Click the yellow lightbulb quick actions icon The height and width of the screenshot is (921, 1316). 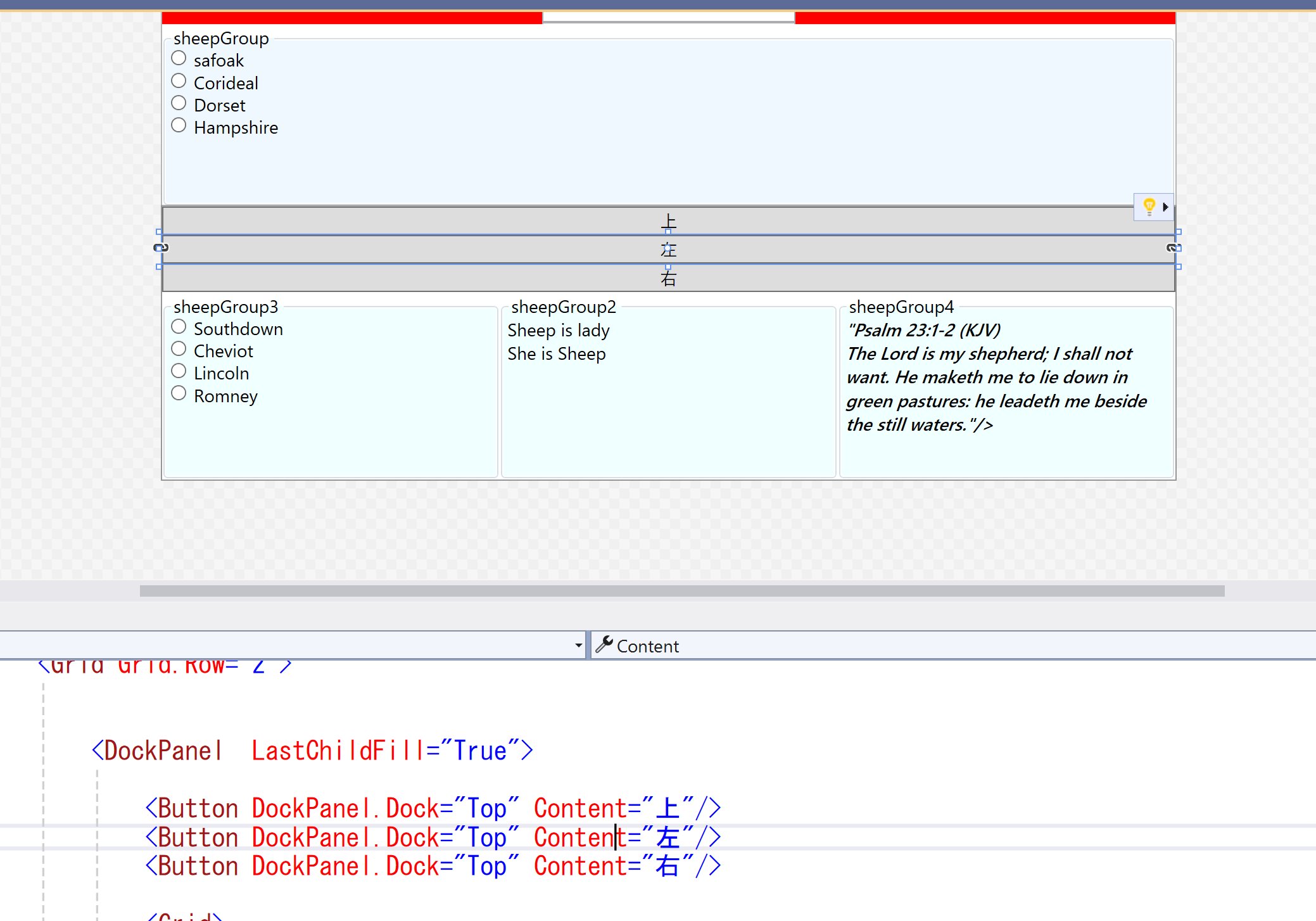click(1148, 206)
